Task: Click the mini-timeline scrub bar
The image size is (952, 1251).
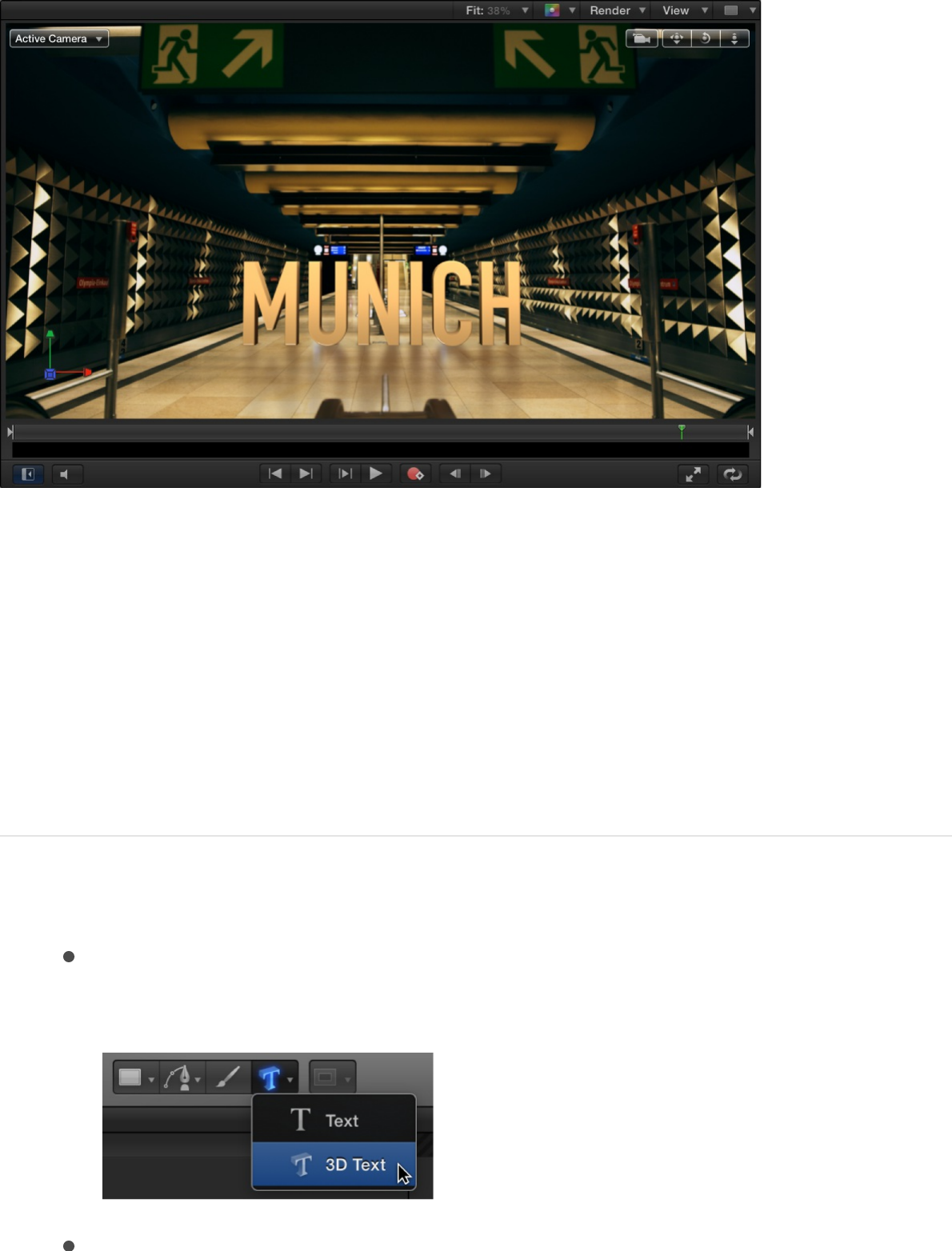Action: (381, 433)
